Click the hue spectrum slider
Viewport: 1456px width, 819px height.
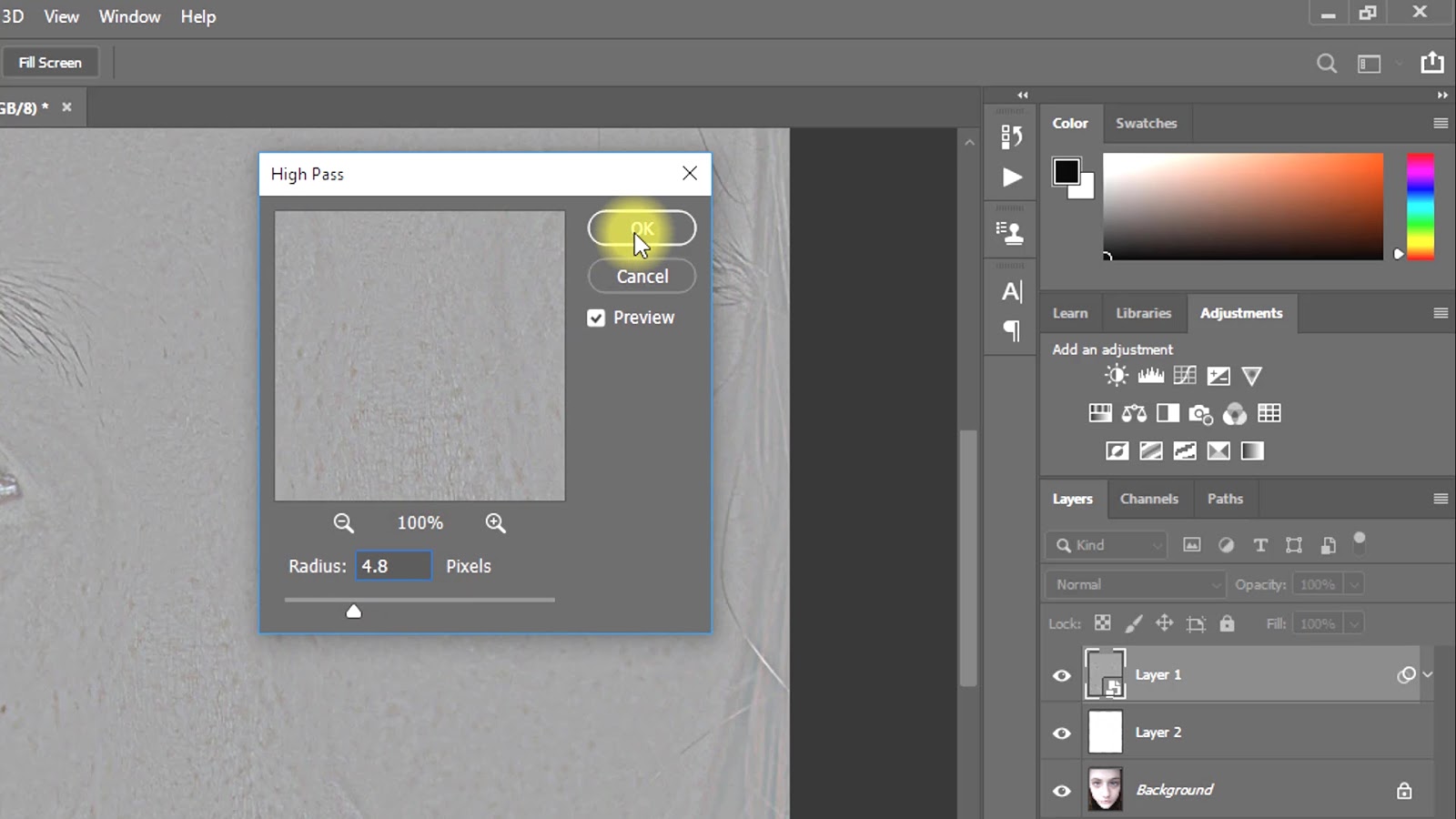(1421, 207)
